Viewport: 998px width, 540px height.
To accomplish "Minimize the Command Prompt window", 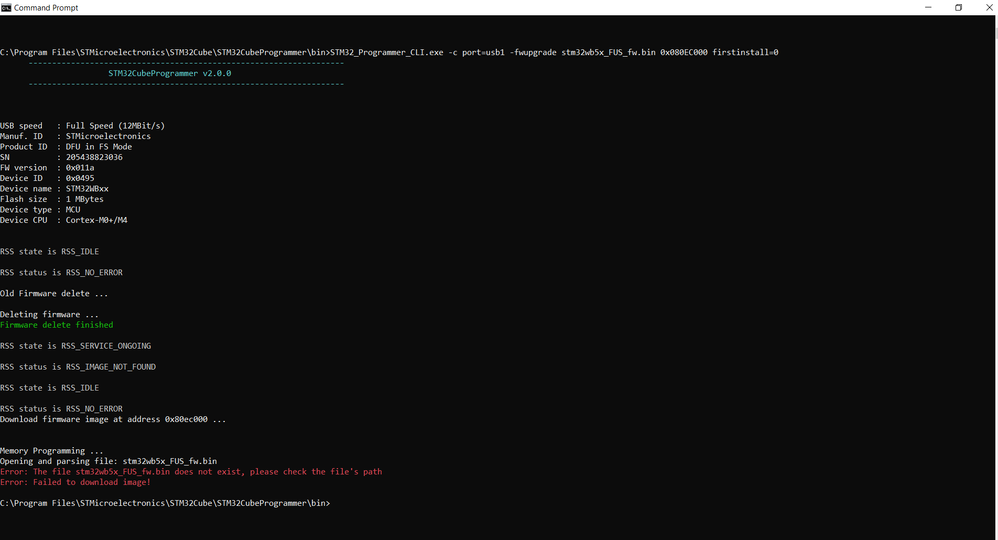I will click(928, 8).
